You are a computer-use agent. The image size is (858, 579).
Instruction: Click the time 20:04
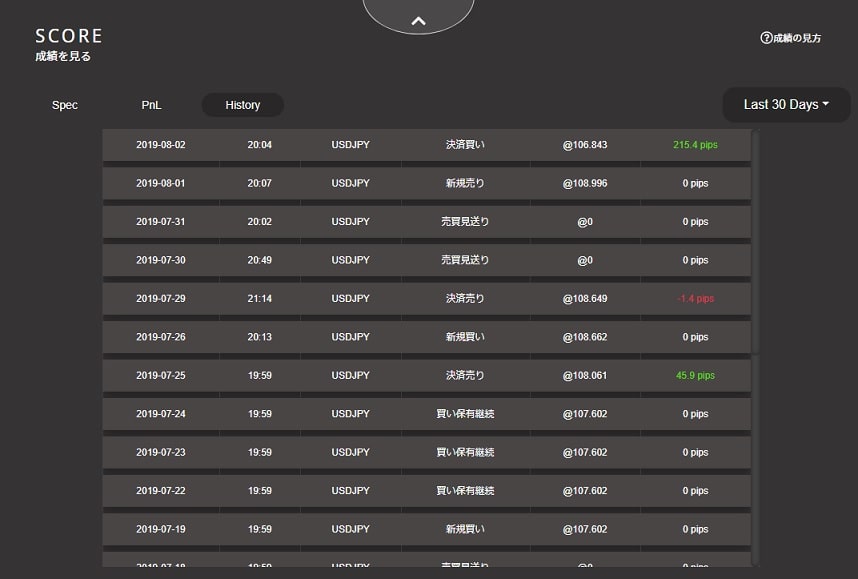tap(259, 145)
